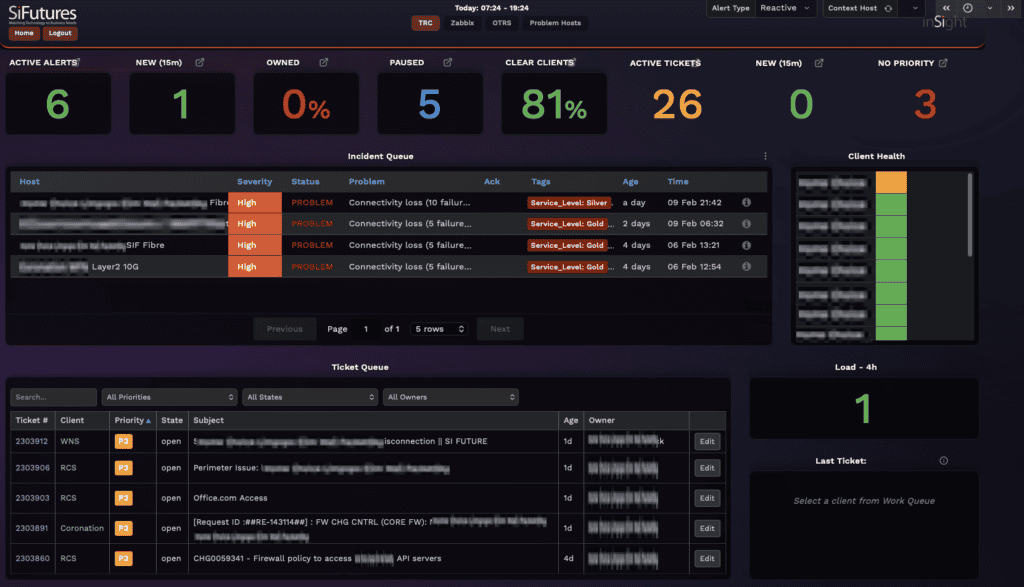Sort incidents by Age column header
Image resolution: width=1024 pixels, height=587 pixels.
point(630,182)
